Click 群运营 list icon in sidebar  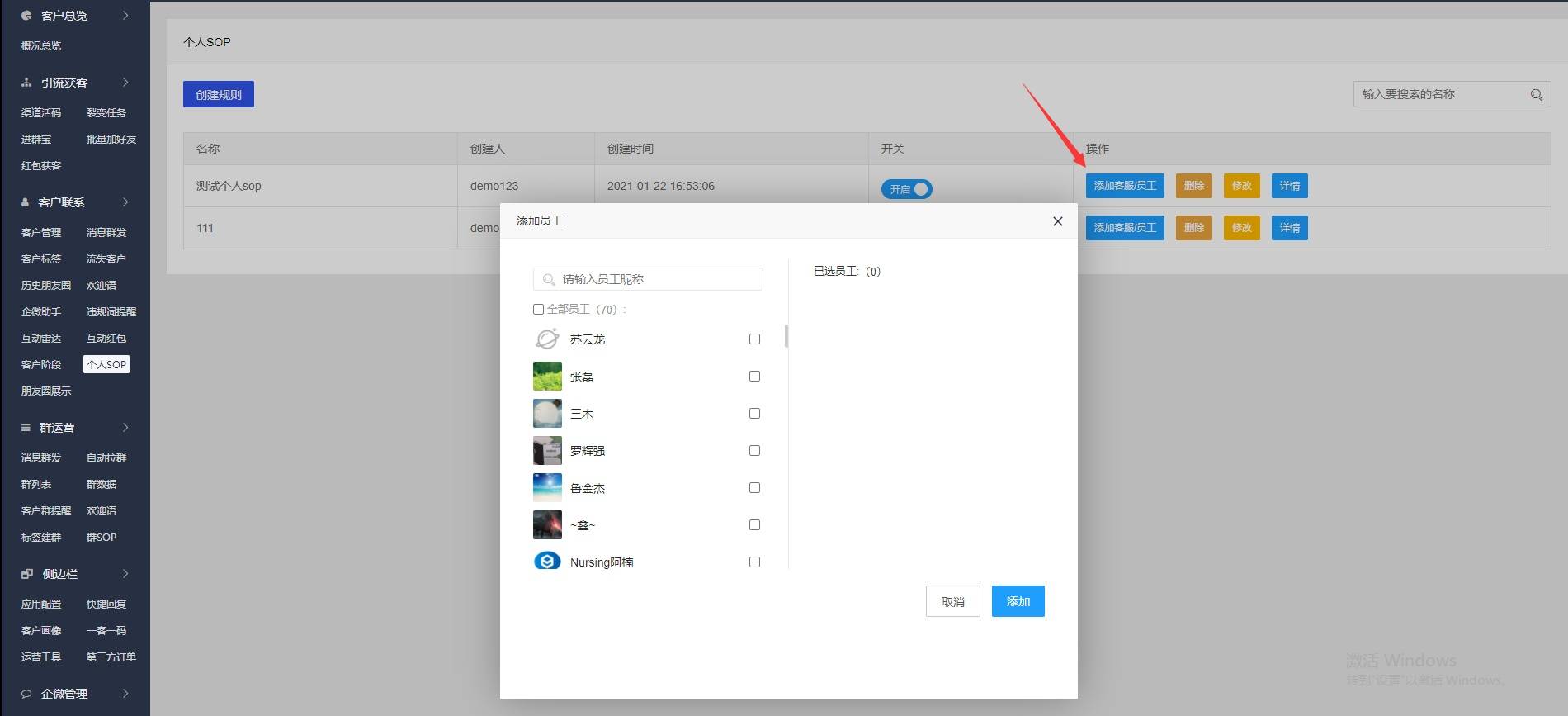pos(26,428)
